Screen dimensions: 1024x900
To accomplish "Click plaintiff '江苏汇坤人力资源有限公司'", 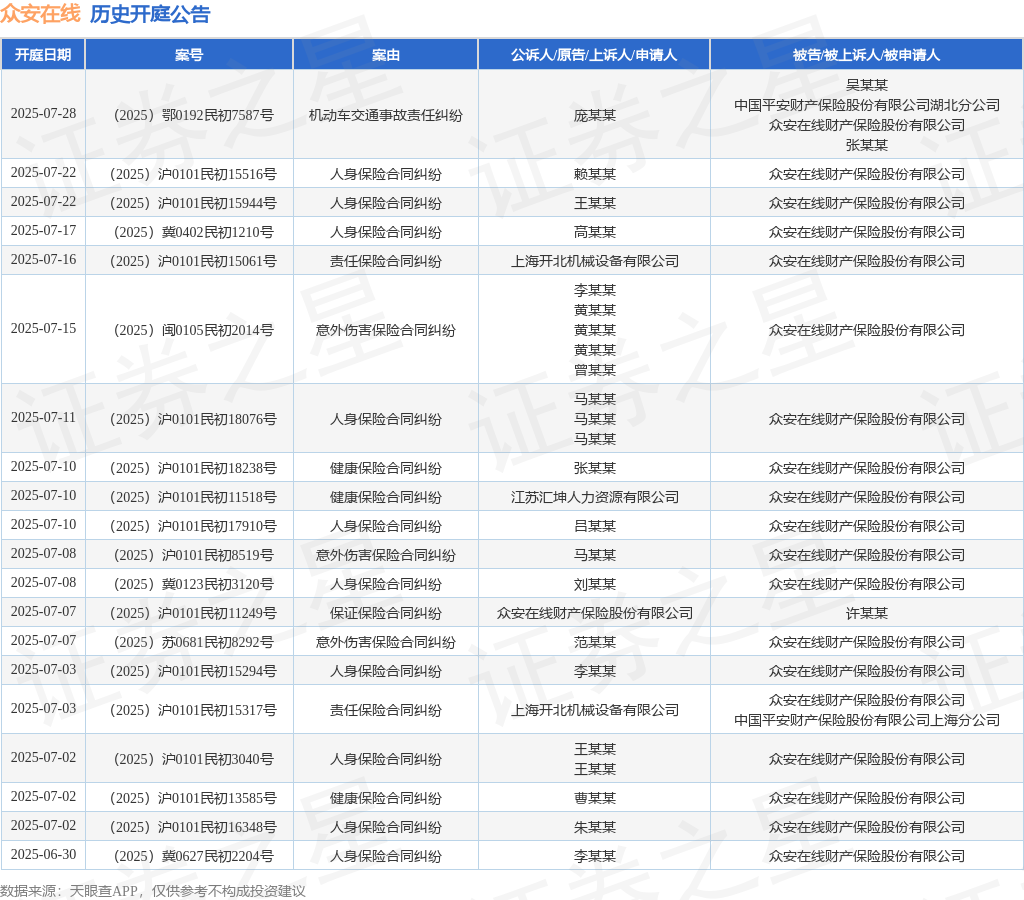I will (594, 497).
